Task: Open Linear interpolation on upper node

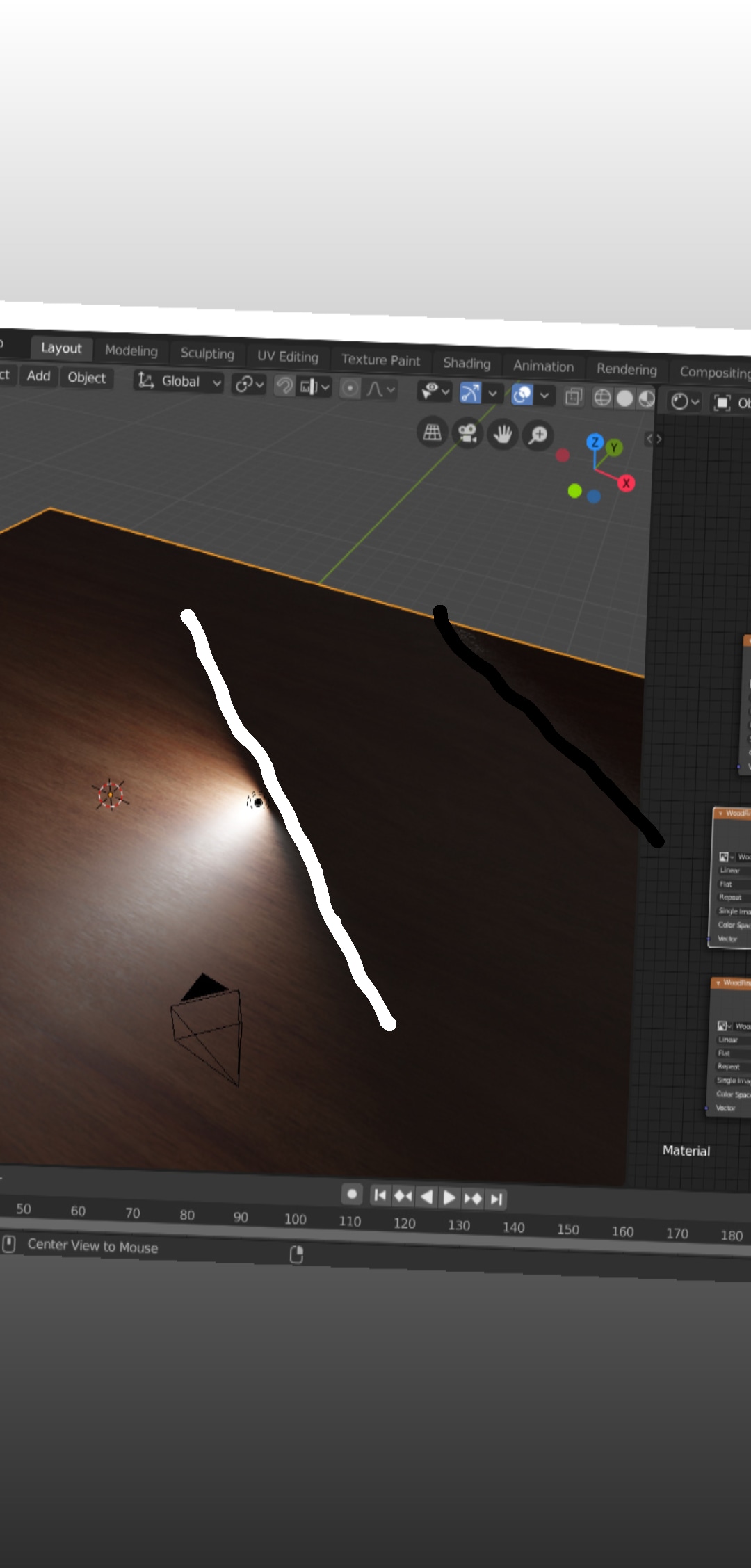Action: tap(733, 871)
